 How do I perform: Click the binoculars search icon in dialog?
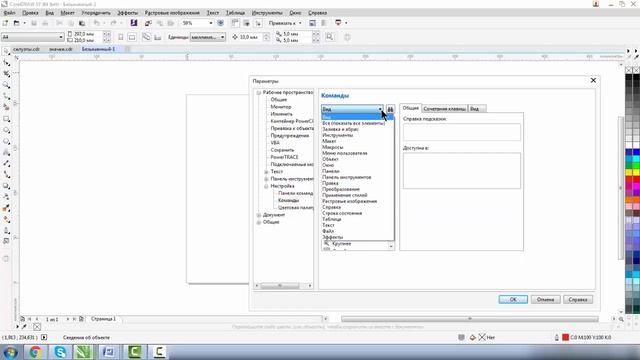coord(390,109)
